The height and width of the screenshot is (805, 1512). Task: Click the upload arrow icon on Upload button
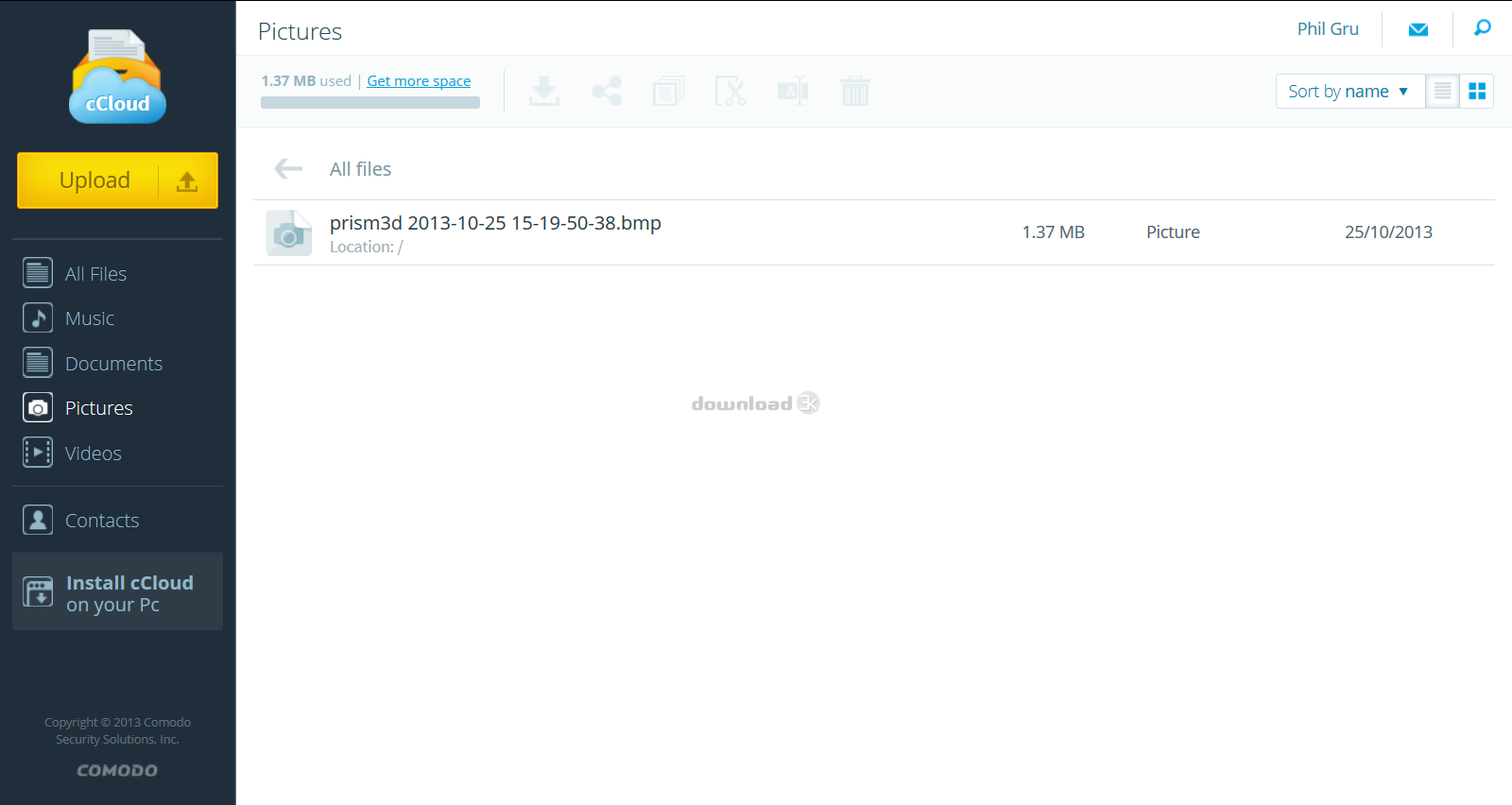[187, 181]
